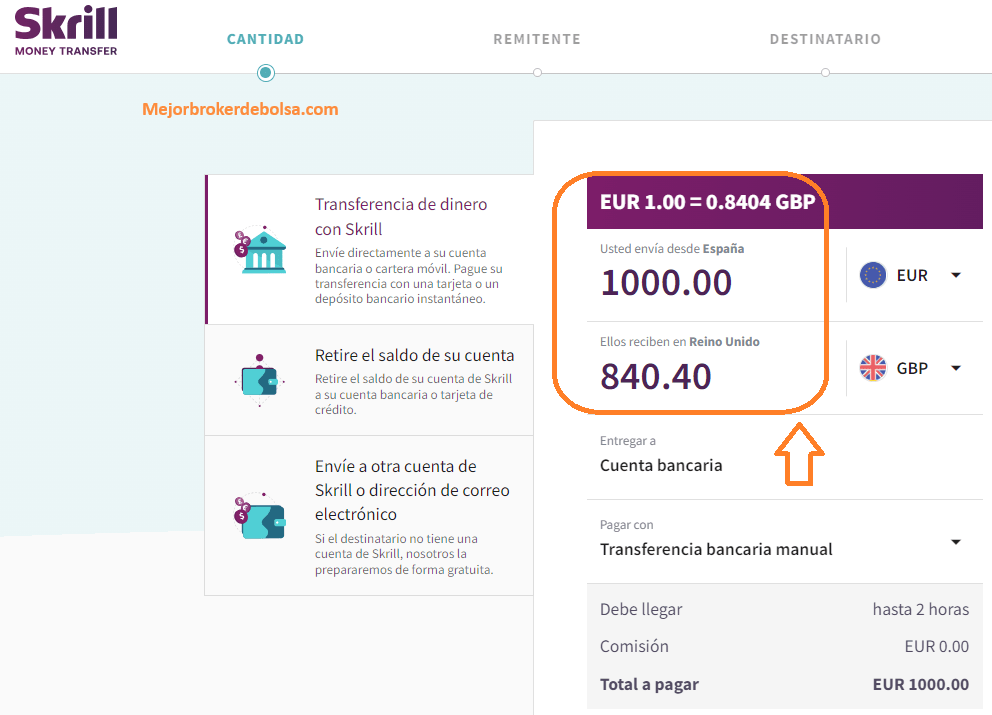Select the Destinatario step marker
Viewport: 992px width, 715px height.
click(825, 73)
